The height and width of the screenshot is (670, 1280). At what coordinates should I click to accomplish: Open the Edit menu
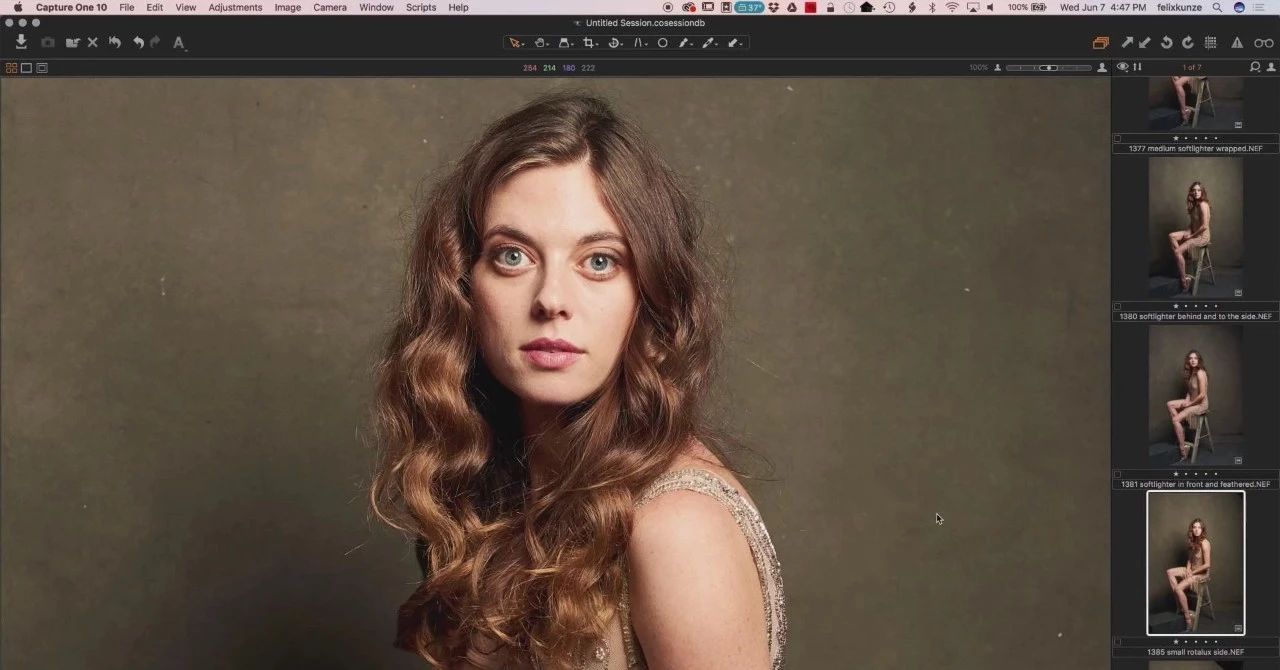(x=155, y=7)
